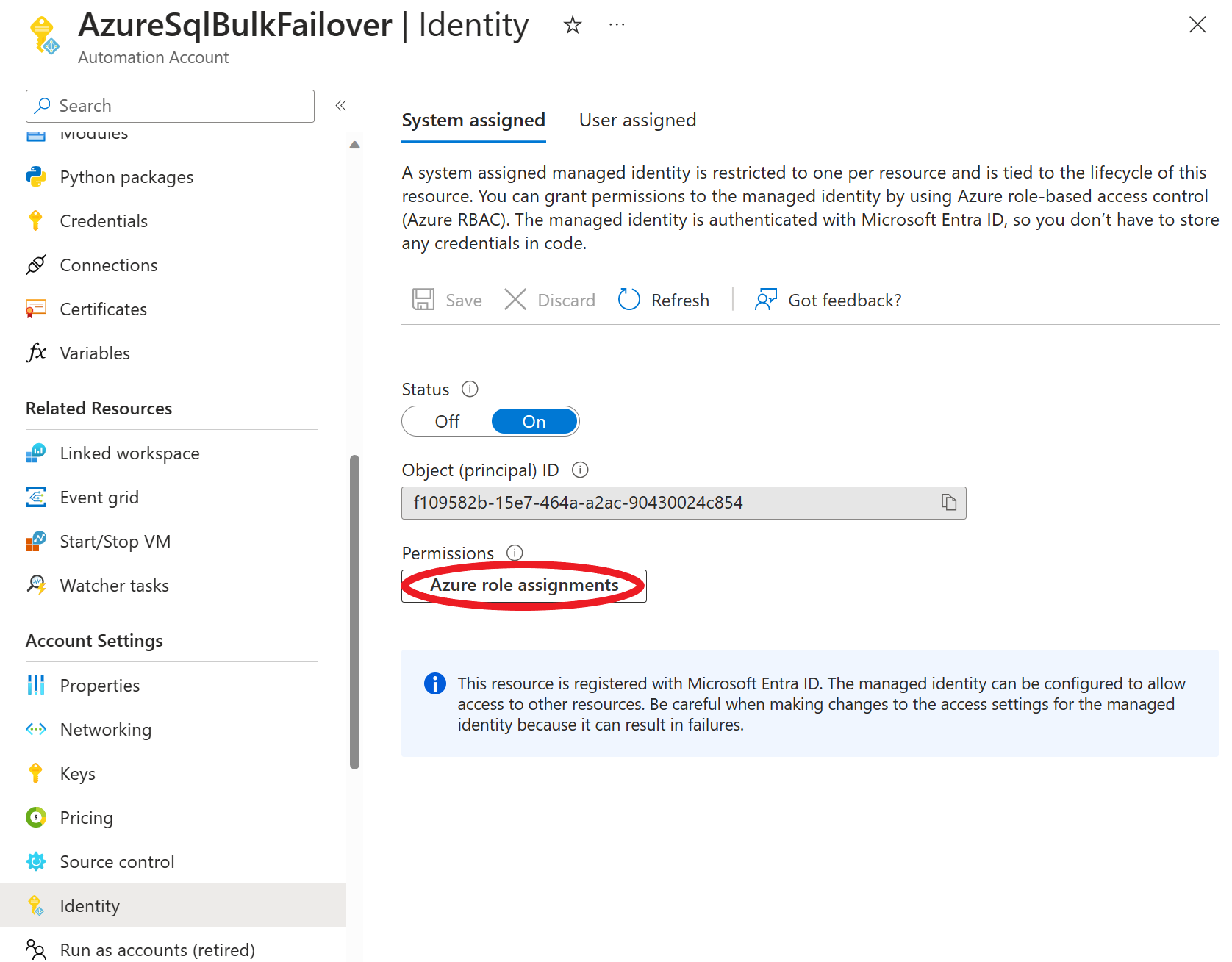This screenshot has height=962, width=1232.
Task: Copy the Object principal ID to clipboard
Action: point(949,503)
